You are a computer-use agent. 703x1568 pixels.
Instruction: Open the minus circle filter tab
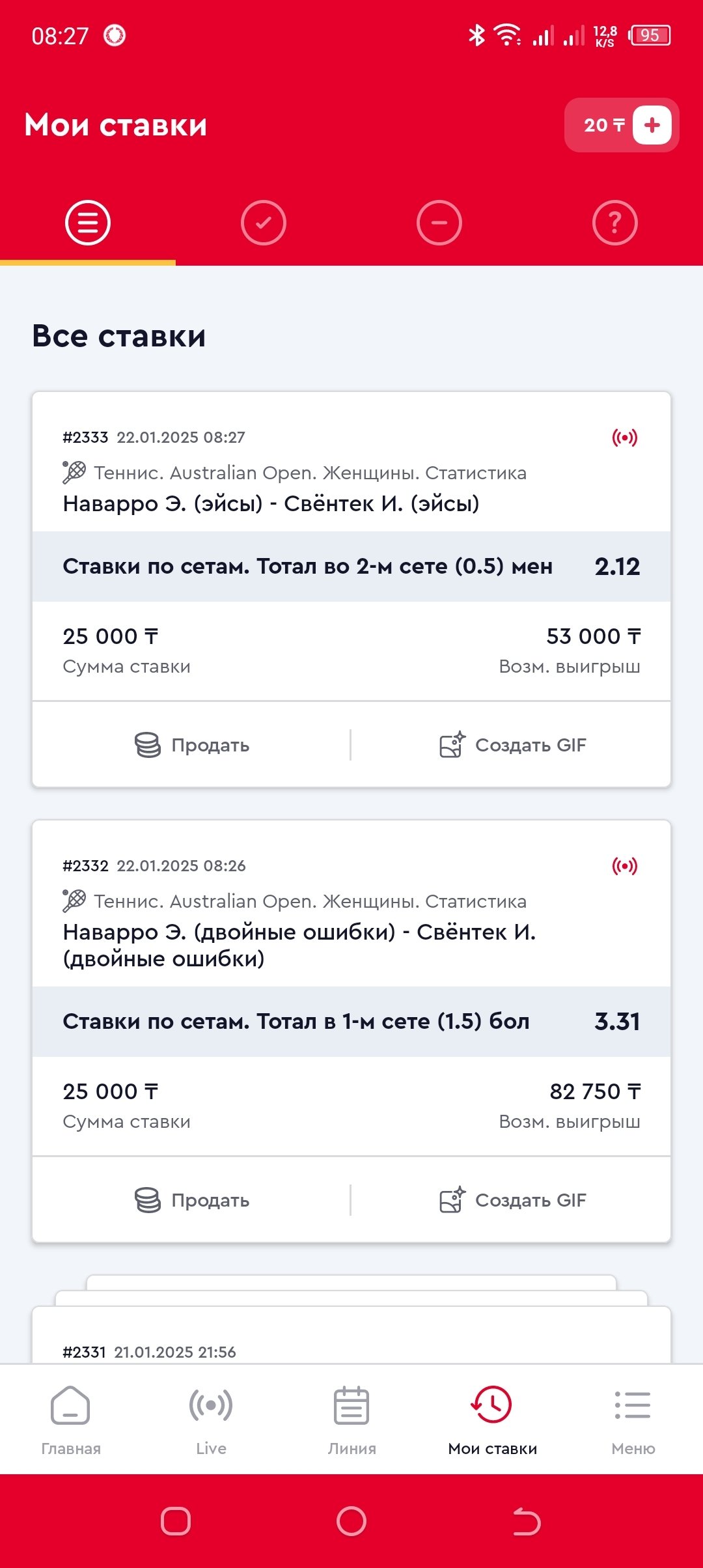439,223
